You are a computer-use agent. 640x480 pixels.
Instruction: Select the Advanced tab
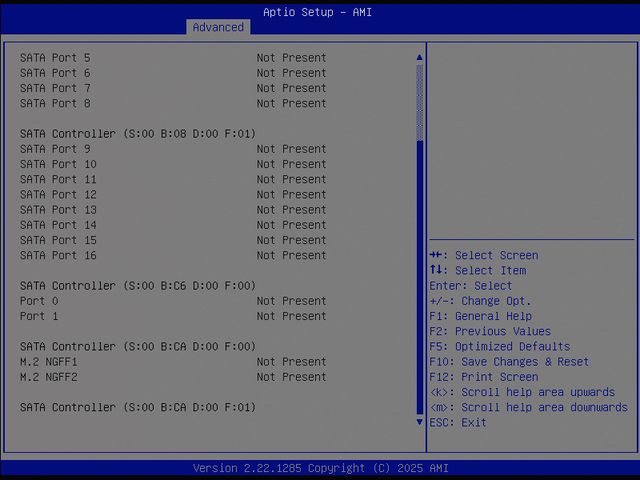tap(218, 27)
